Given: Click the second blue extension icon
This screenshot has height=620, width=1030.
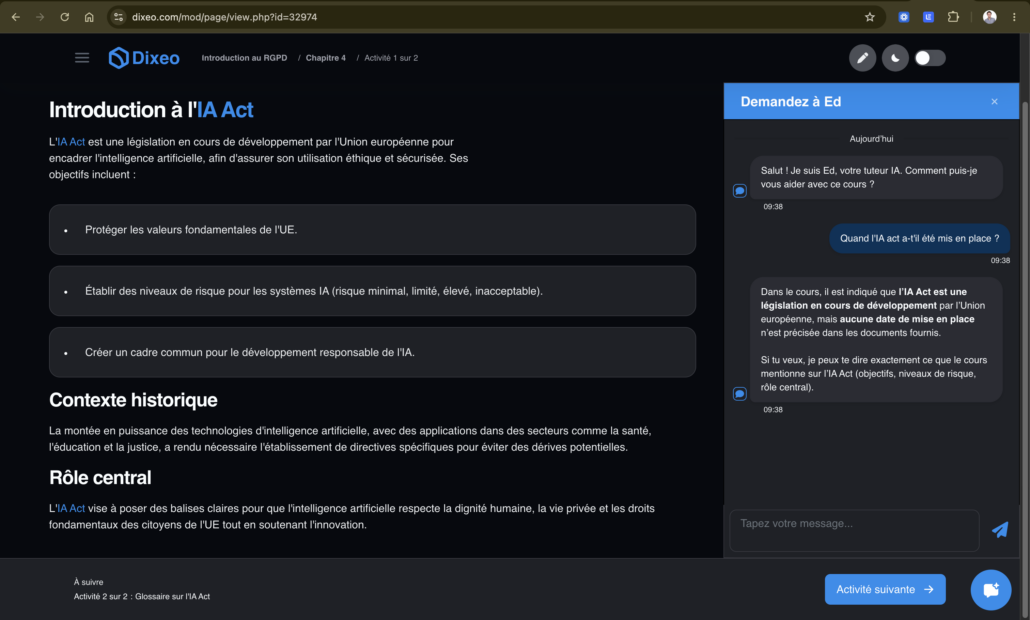Looking at the screenshot, I should pos(928,17).
